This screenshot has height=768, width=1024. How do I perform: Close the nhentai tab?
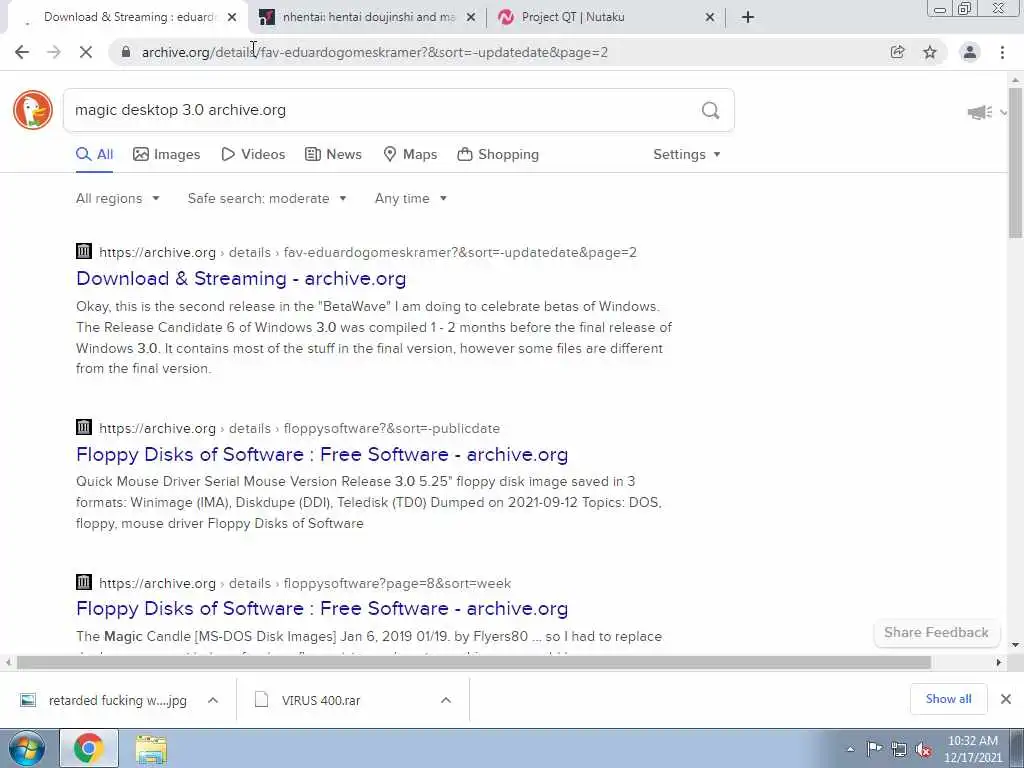coord(471,18)
